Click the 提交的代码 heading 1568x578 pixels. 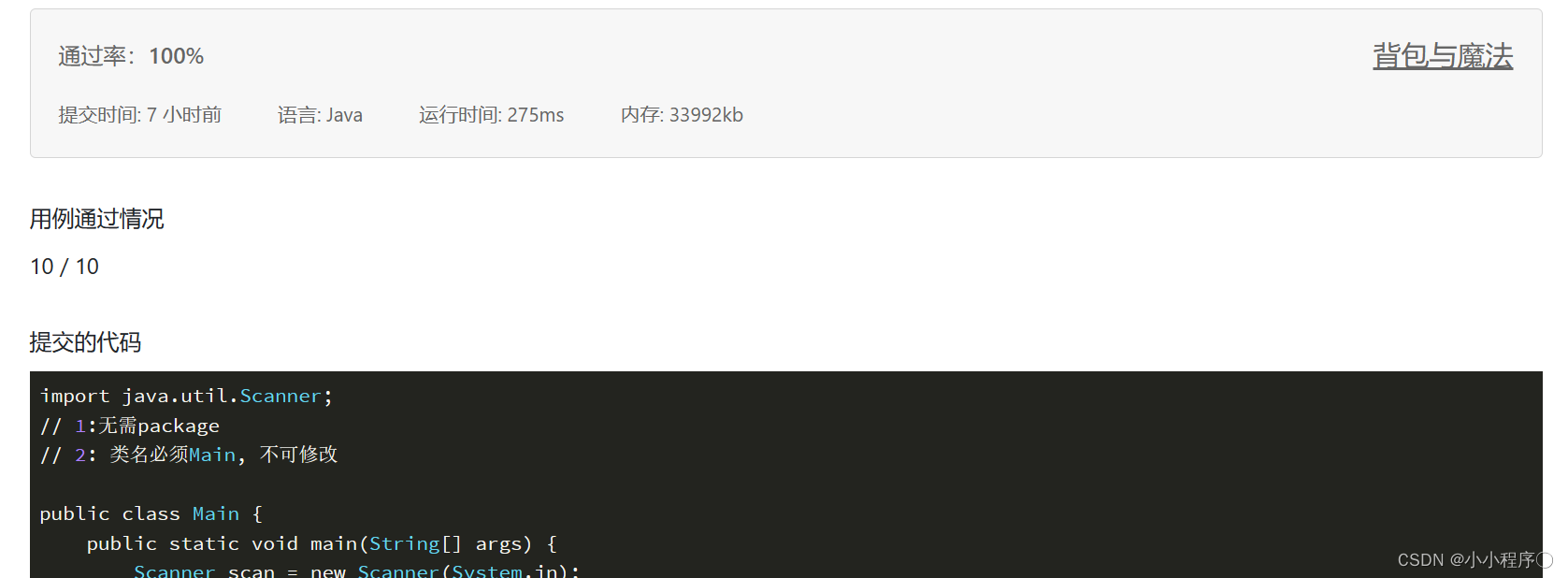85,342
